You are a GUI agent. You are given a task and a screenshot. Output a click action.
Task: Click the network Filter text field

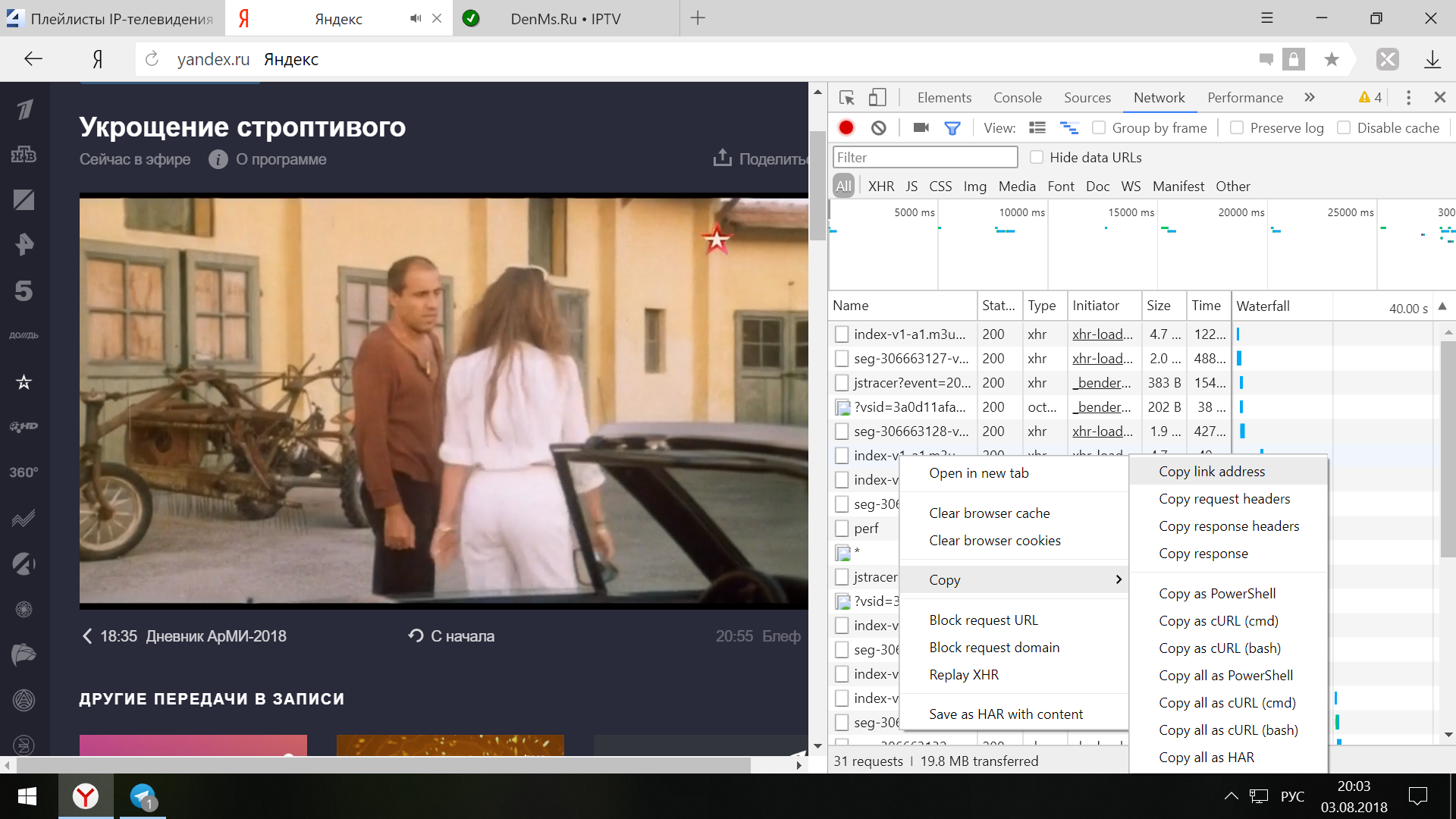pos(924,158)
